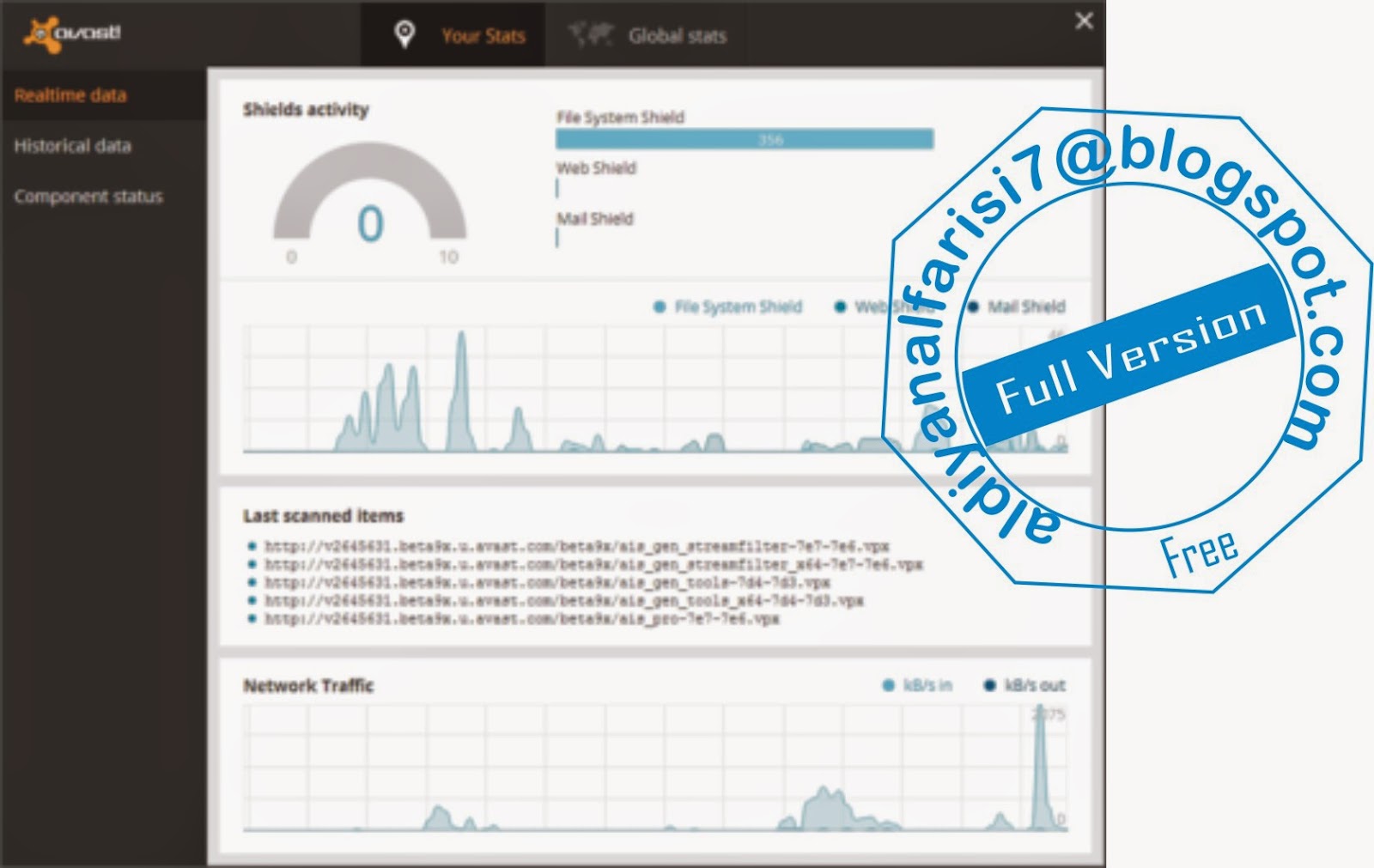Click the avast! logo icon

point(72,34)
